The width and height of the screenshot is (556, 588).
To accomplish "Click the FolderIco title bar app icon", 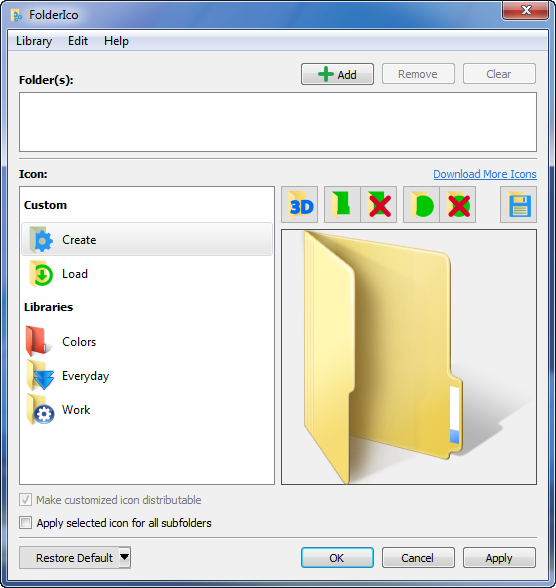I will click(x=16, y=15).
